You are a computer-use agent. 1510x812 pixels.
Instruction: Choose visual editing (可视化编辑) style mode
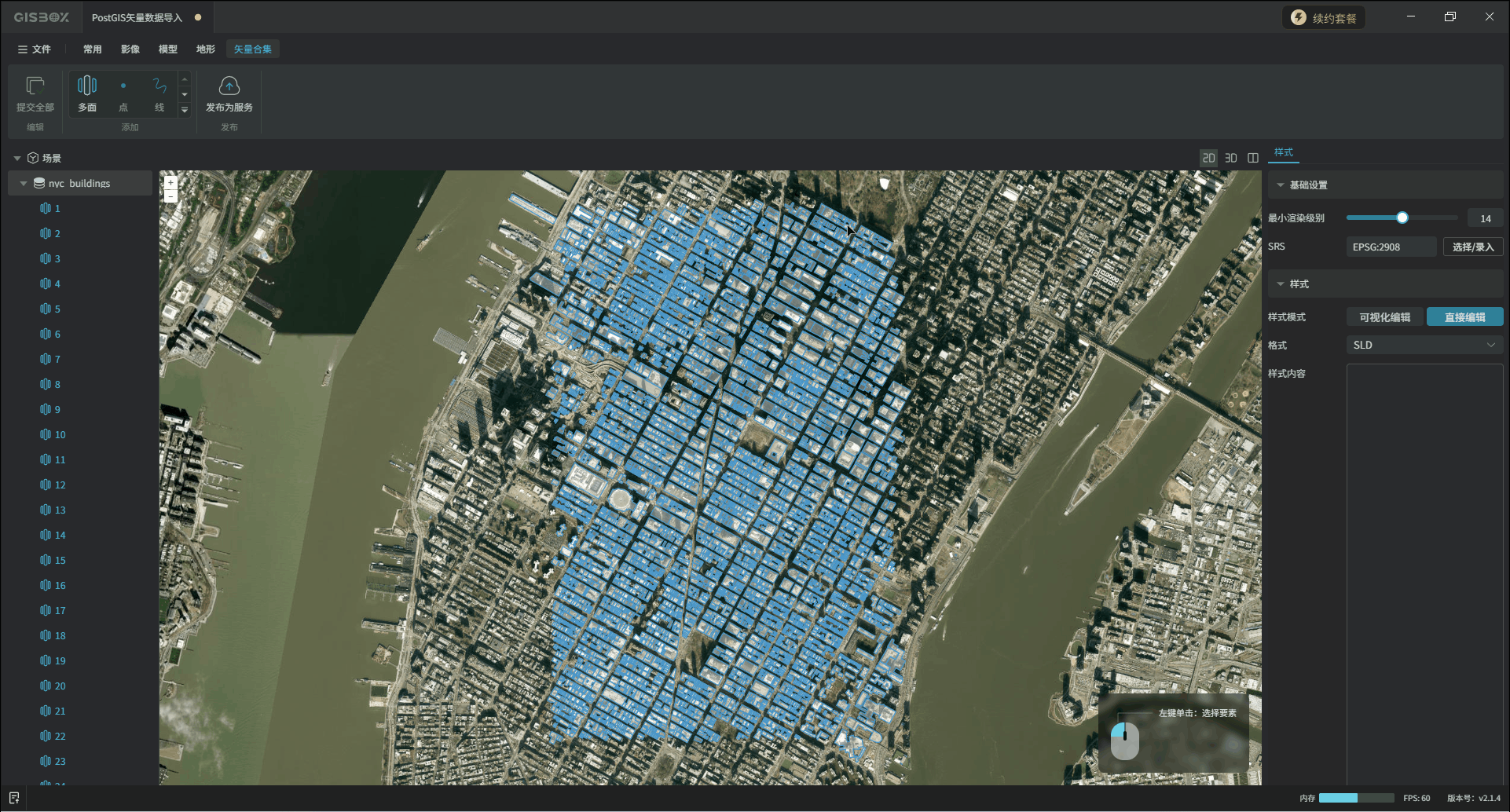(x=1384, y=317)
